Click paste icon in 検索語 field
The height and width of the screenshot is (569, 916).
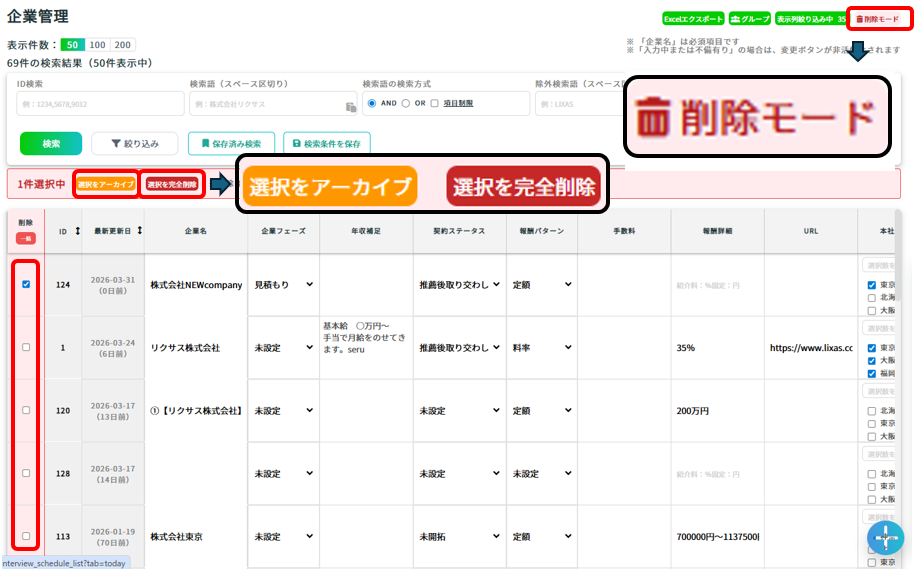pyautogui.click(x=350, y=106)
